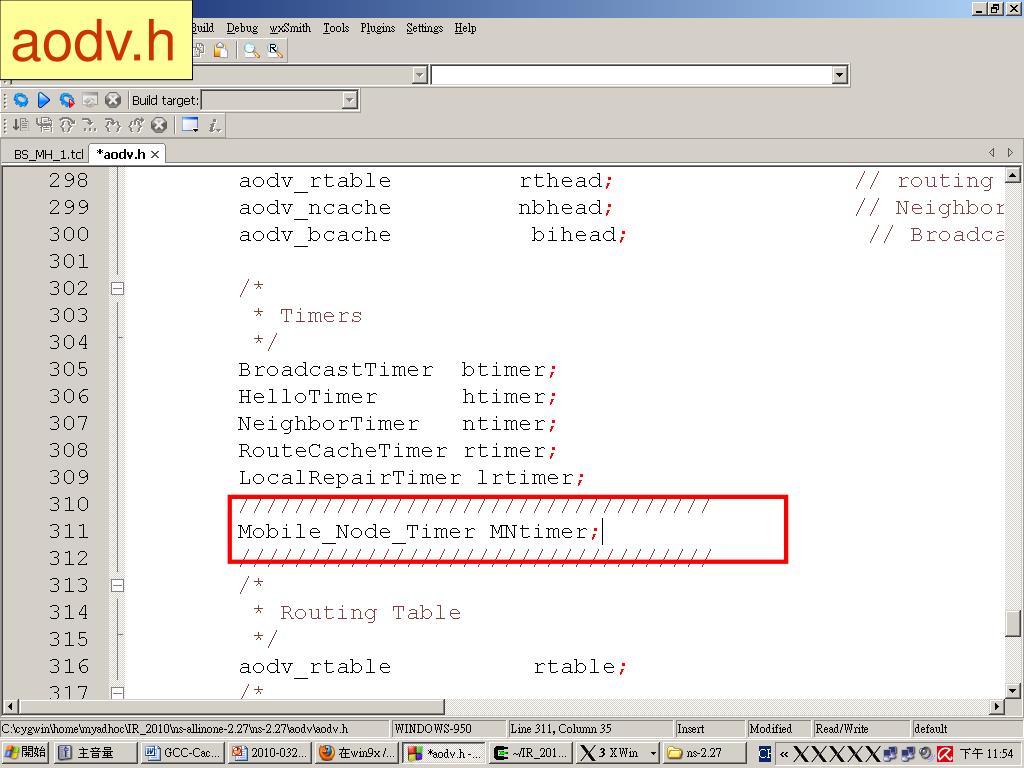Close the *aodv.h tab with X
Viewport: 1024px width, 768px height.
click(x=155, y=155)
